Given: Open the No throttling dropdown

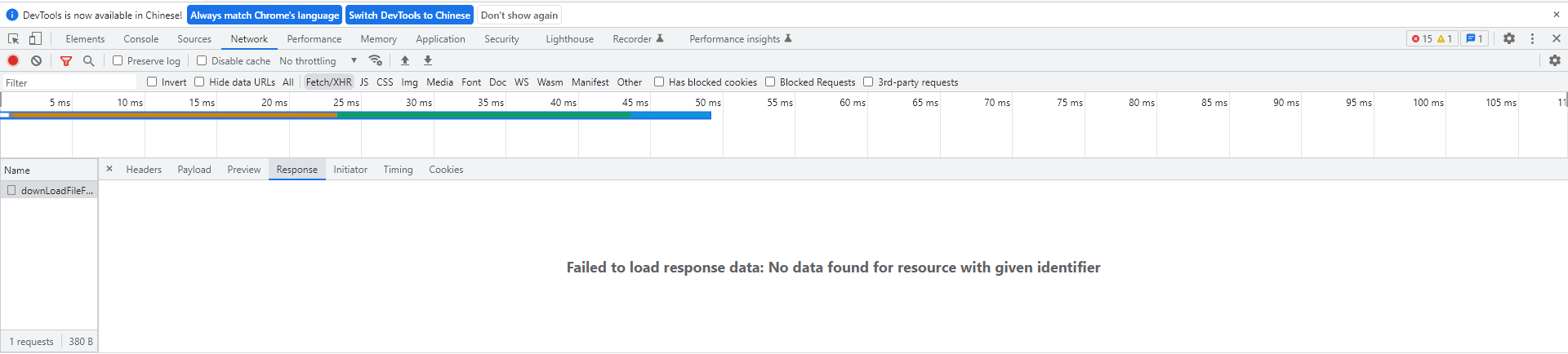Looking at the screenshot, I should point(318,61).
